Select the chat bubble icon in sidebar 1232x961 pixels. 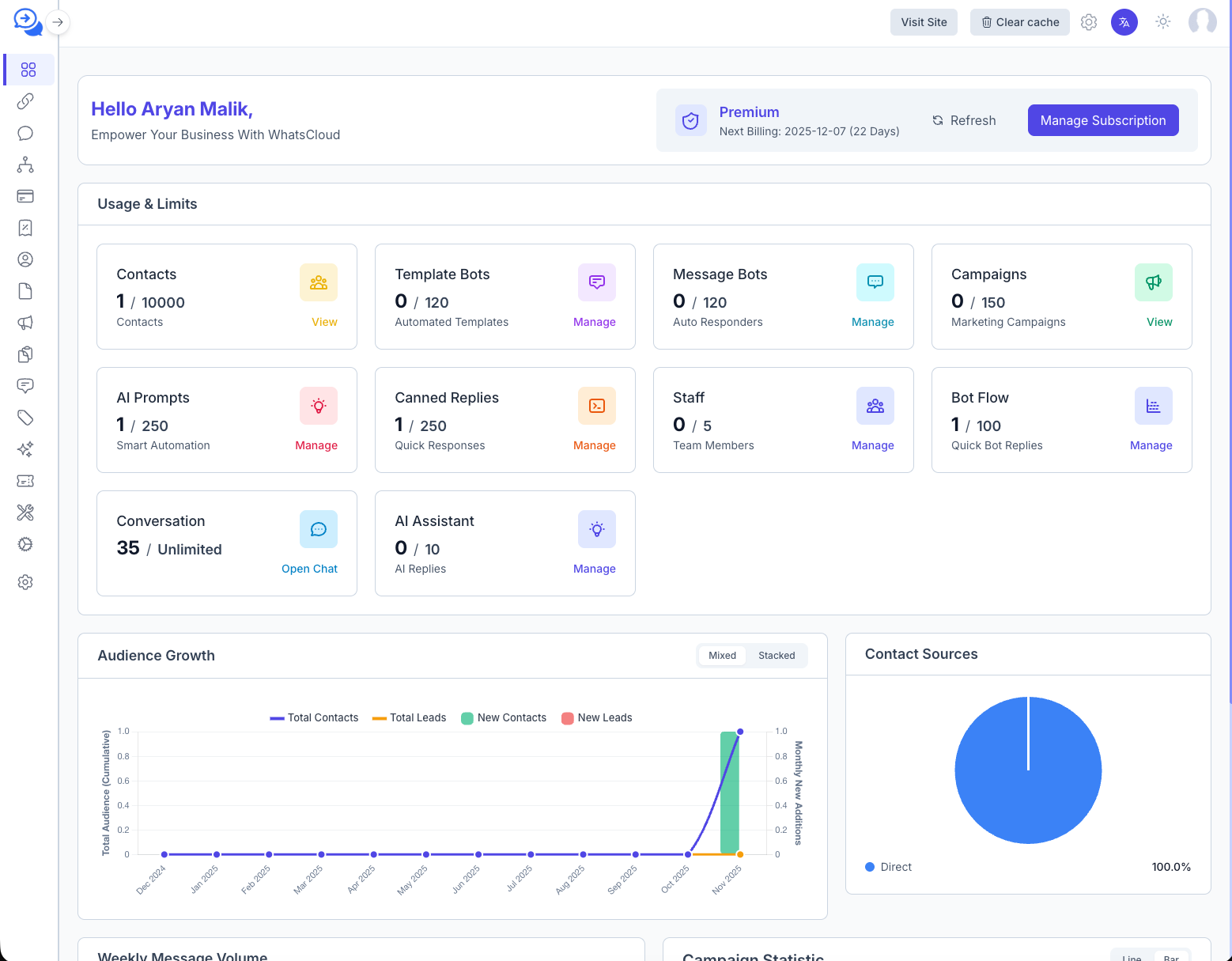click(x=25, y=133)
